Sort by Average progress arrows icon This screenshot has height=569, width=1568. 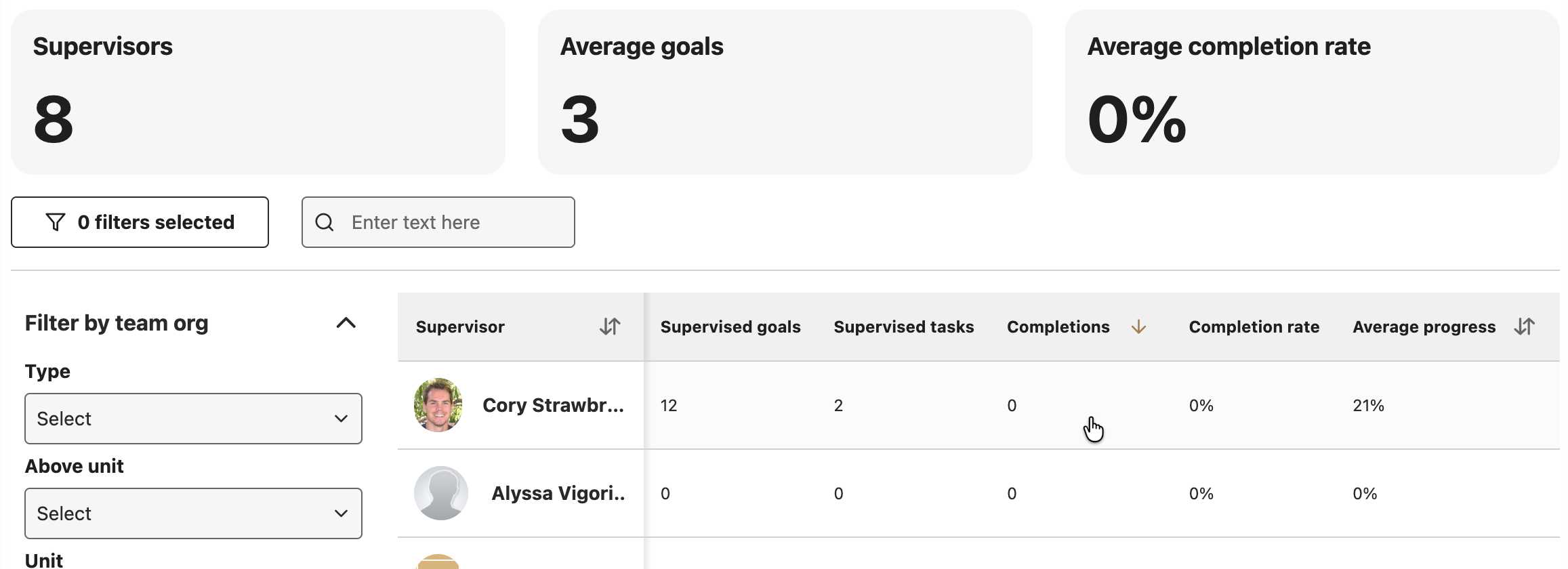coord(1525,326)
